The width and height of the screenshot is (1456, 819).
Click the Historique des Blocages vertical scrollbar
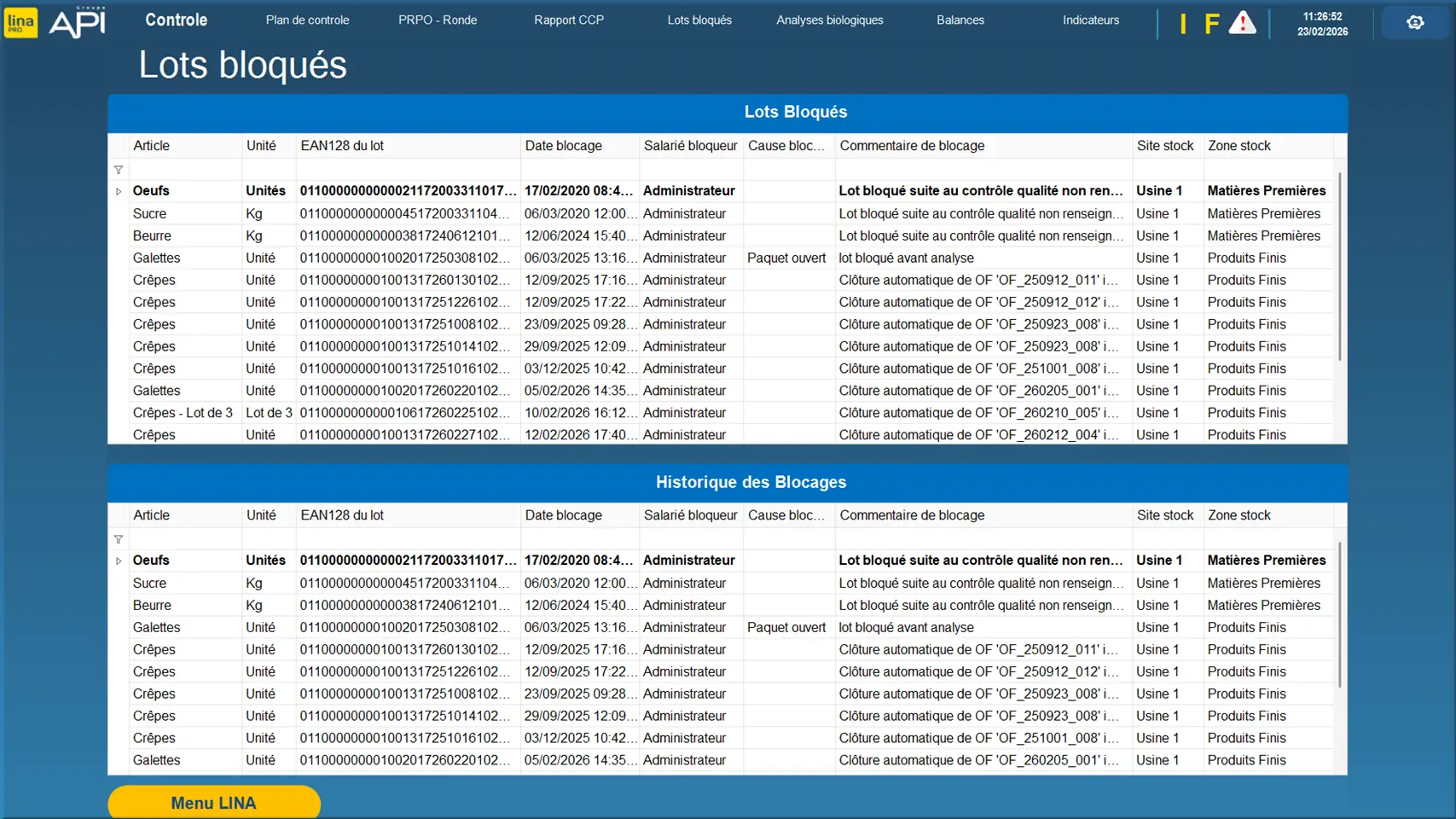[1339, 614]
